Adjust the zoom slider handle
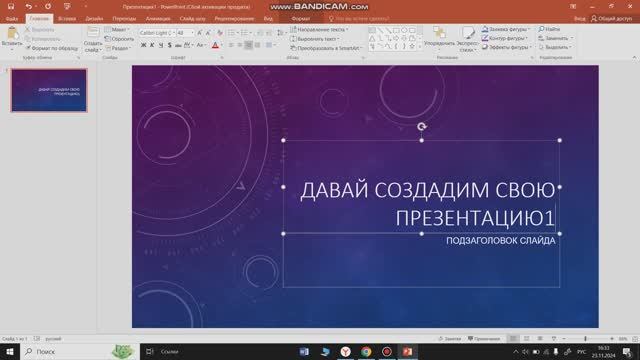640x360 pixels. point(585,339)
